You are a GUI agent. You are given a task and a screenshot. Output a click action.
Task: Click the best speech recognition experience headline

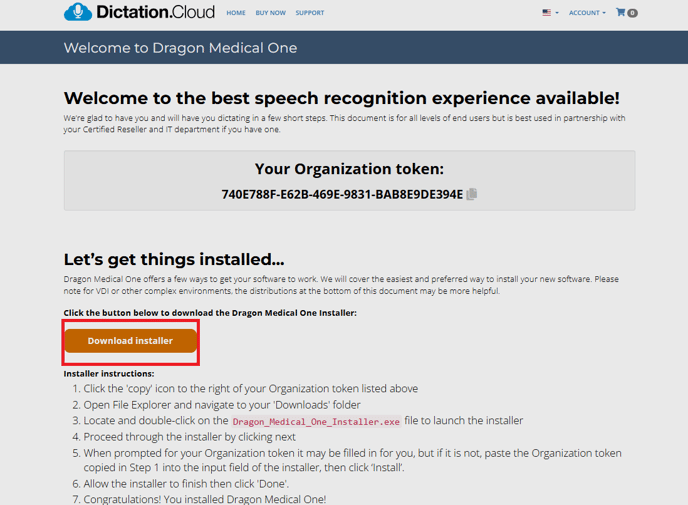(x=341, y=98)
